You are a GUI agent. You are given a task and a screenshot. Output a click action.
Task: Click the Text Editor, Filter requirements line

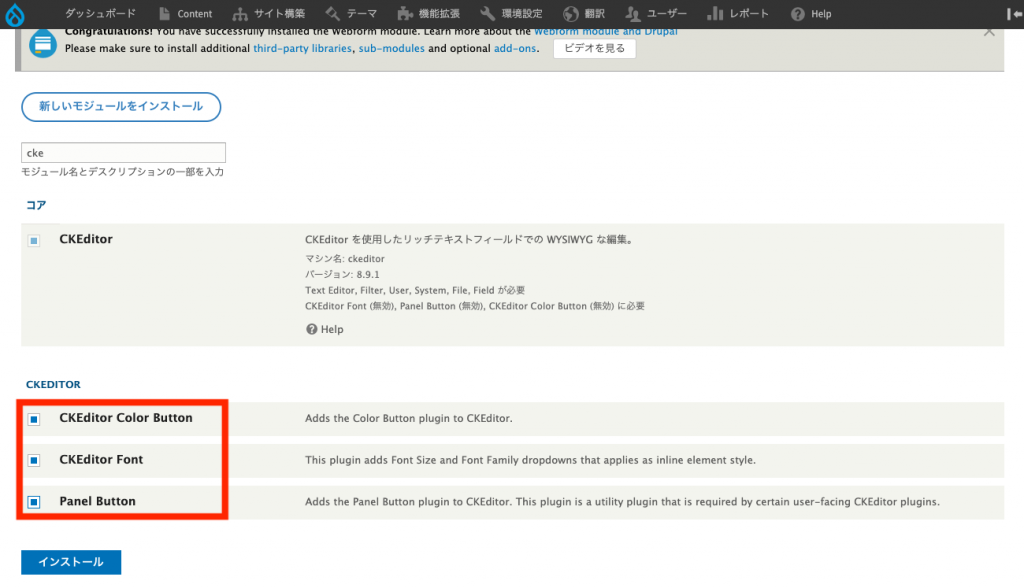tap(415, 290)
